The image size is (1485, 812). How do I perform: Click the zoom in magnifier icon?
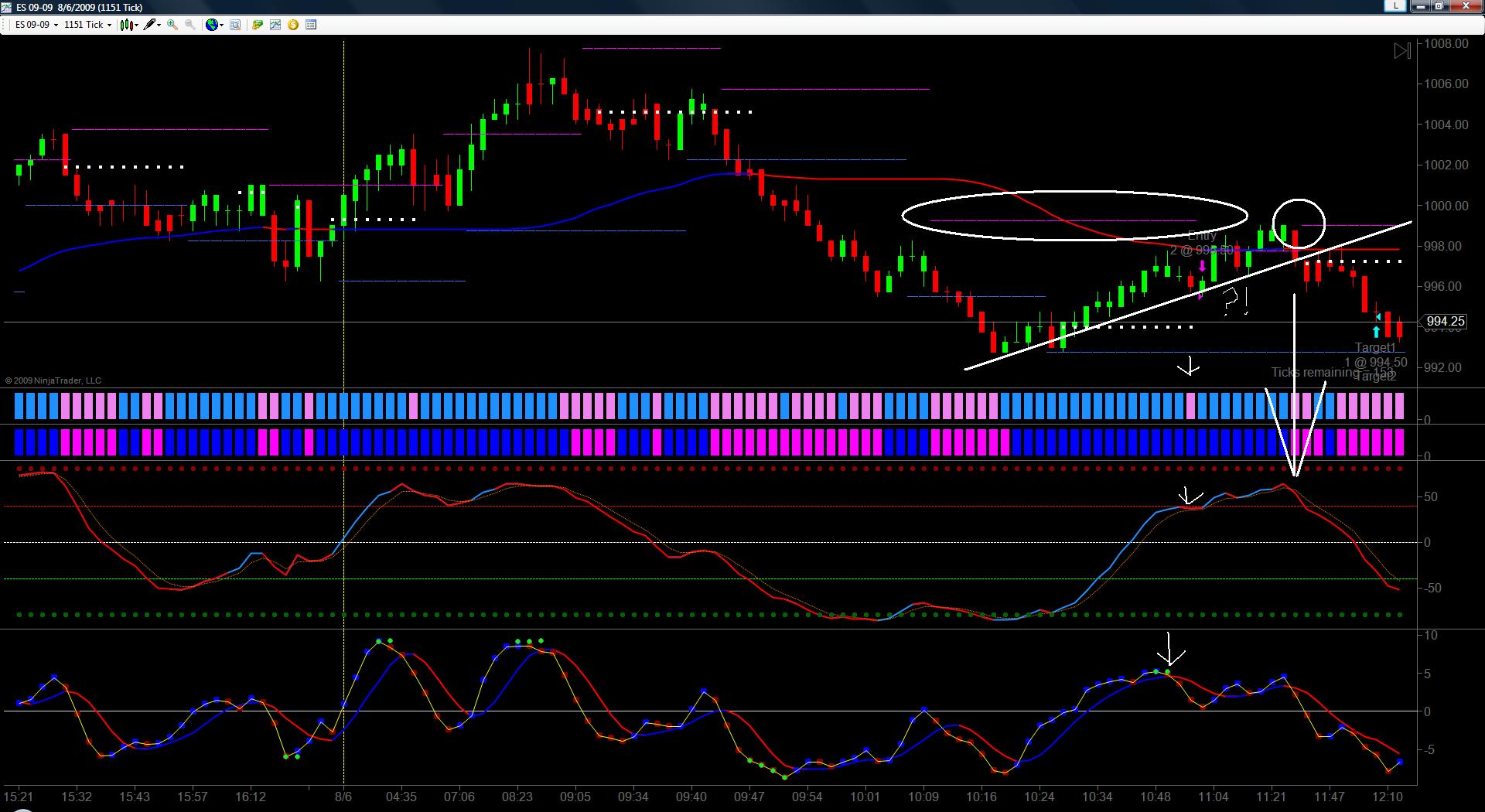click(x=172, y=25)
